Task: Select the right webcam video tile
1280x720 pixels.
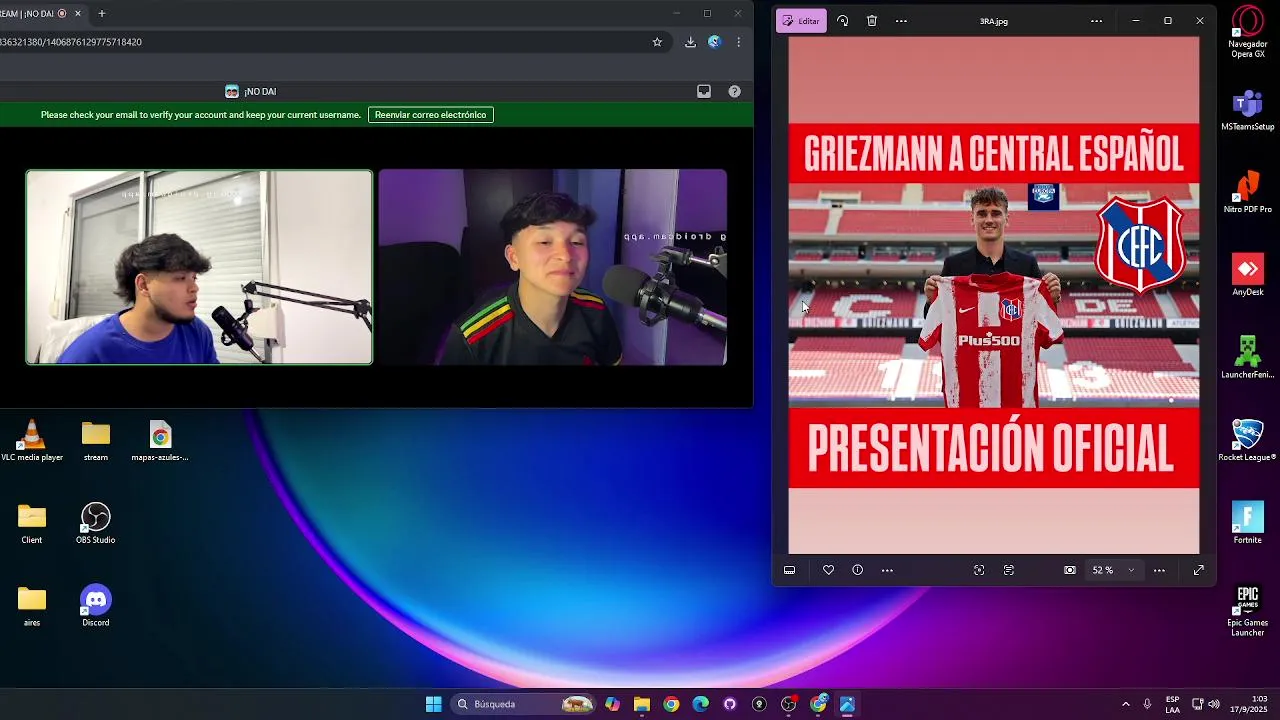Action: [x=553, y=267]
